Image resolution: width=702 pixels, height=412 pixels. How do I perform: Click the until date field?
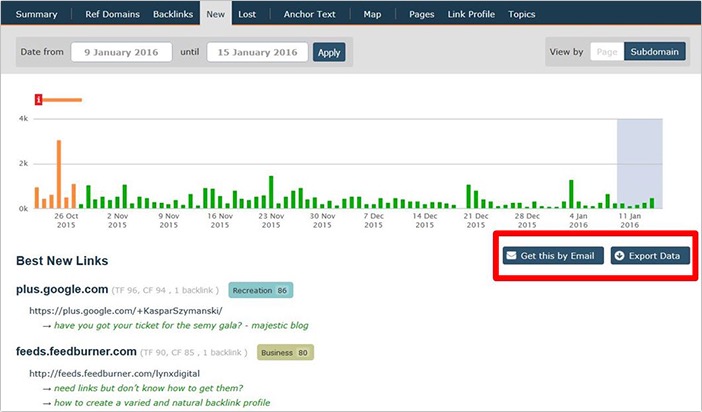pos(257,52)
